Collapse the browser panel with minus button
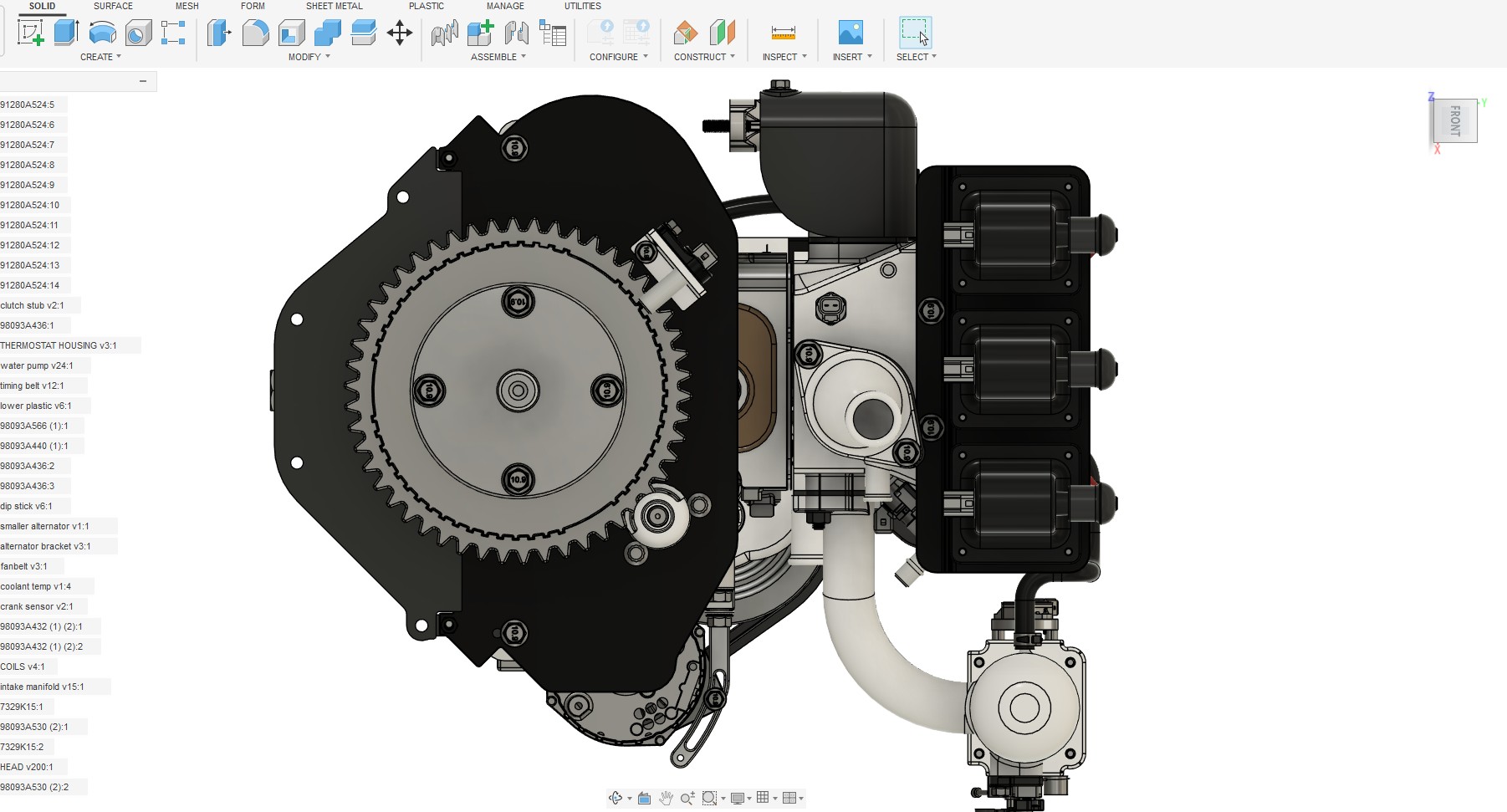This screenshot has width=1507, height=812. point(143,81)
